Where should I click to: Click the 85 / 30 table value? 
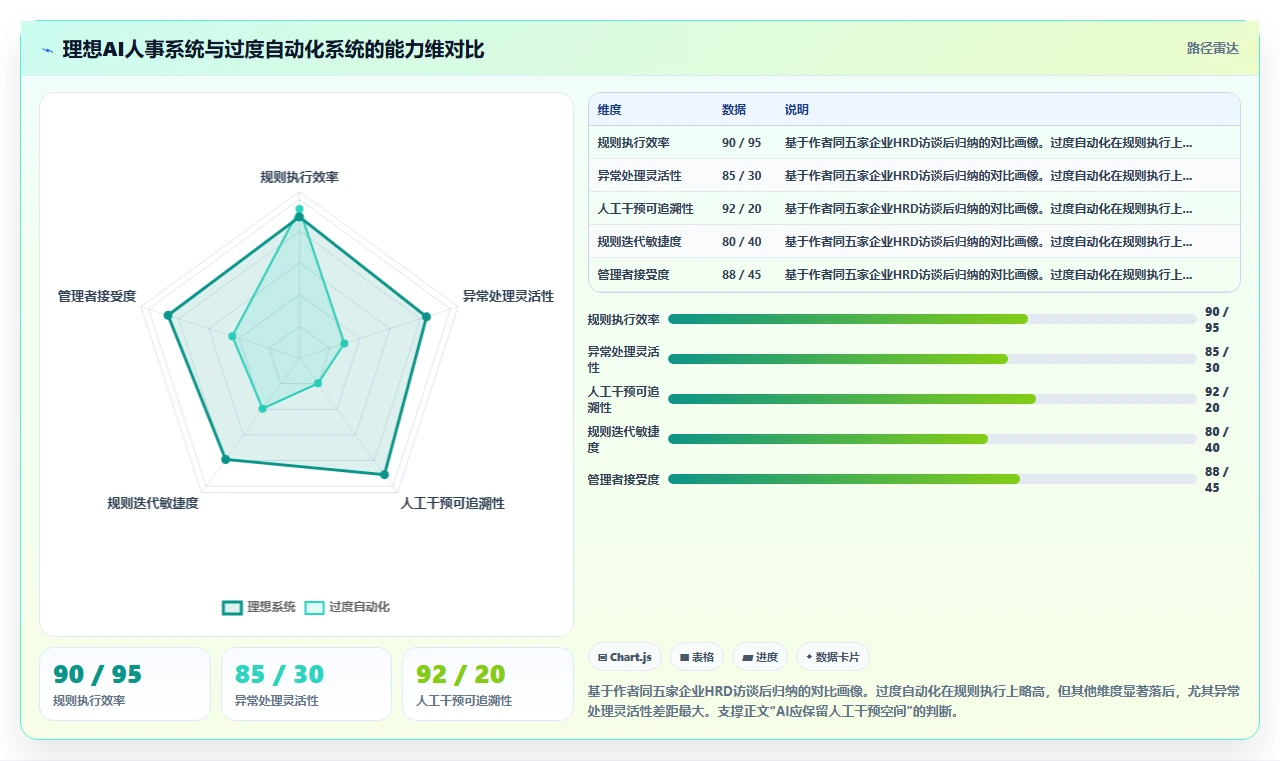(x=742, y=176)
